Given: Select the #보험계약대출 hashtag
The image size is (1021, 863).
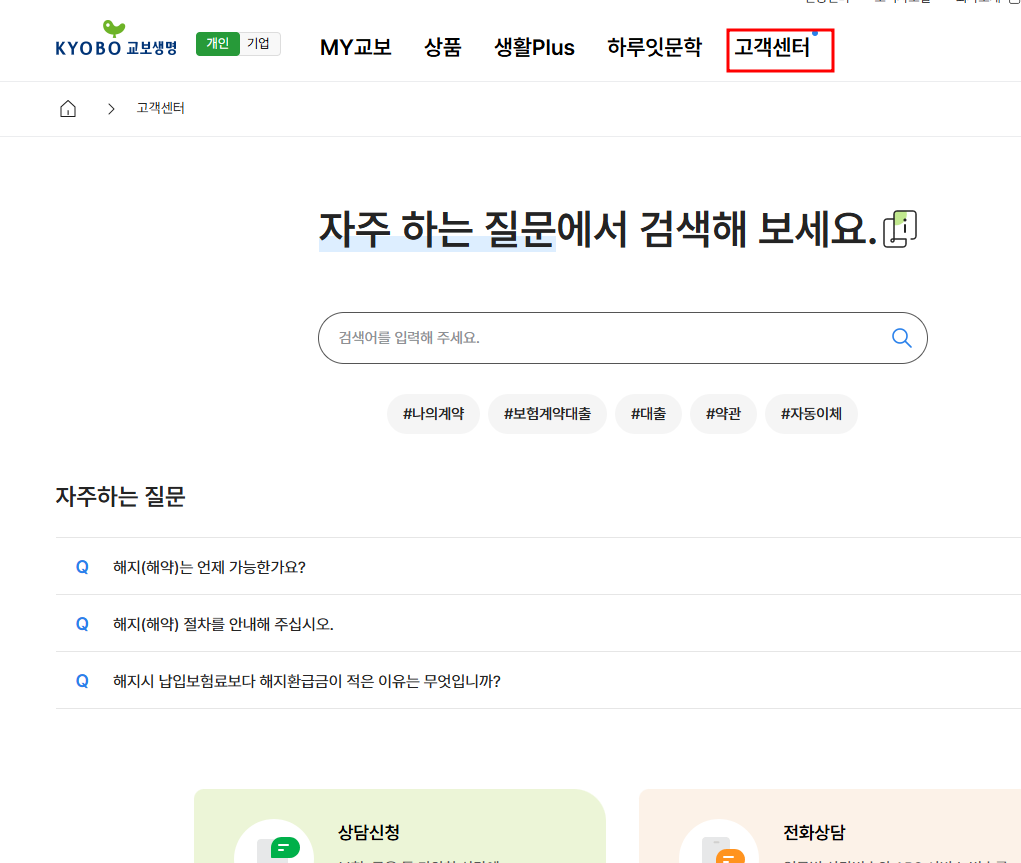Looking at the screenshot, I should [x=548, y=414].
